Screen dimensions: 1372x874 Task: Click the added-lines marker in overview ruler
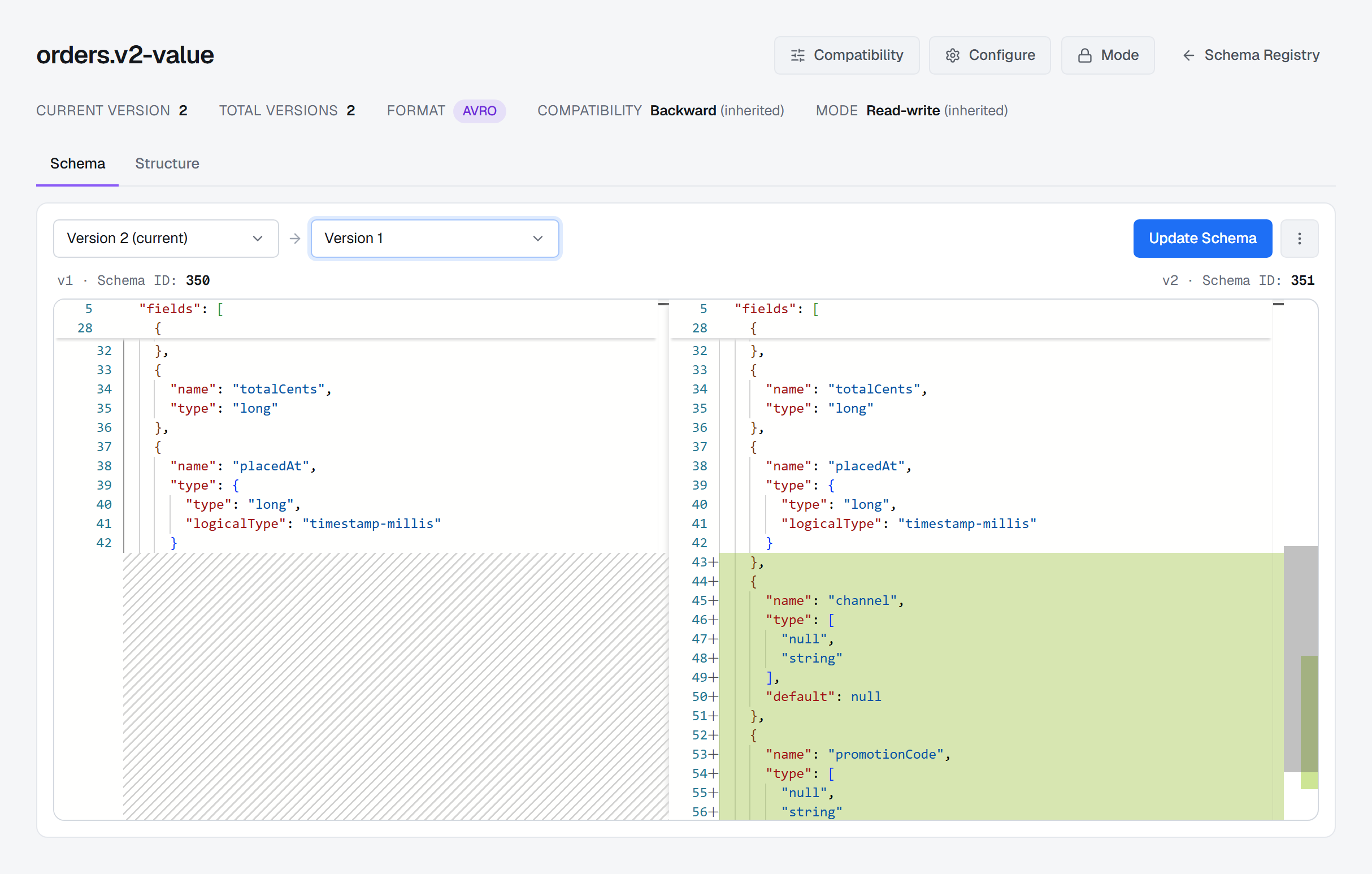click(x=1309, y=722)
